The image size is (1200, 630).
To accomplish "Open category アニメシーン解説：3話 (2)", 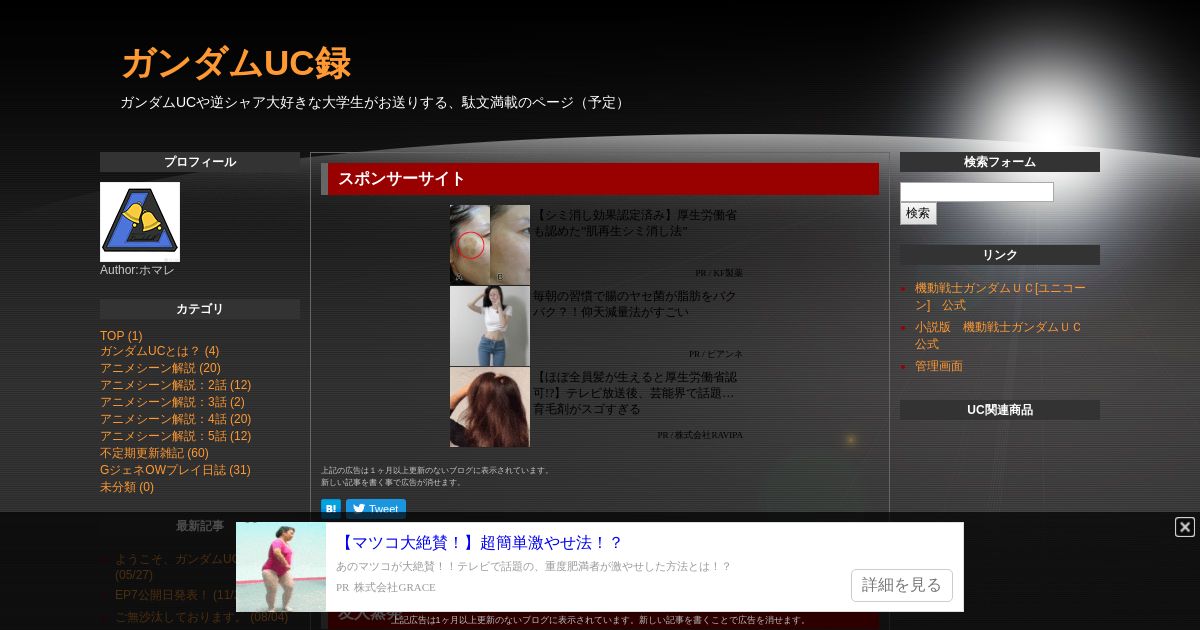I will pos(172,402).
